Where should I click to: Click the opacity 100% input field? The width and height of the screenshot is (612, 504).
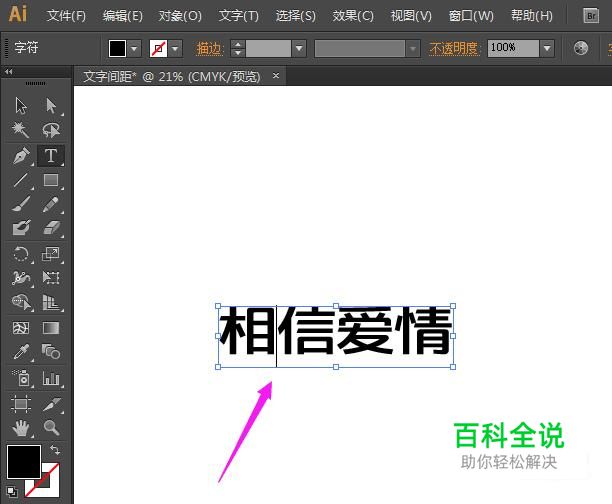coord(513,48)
